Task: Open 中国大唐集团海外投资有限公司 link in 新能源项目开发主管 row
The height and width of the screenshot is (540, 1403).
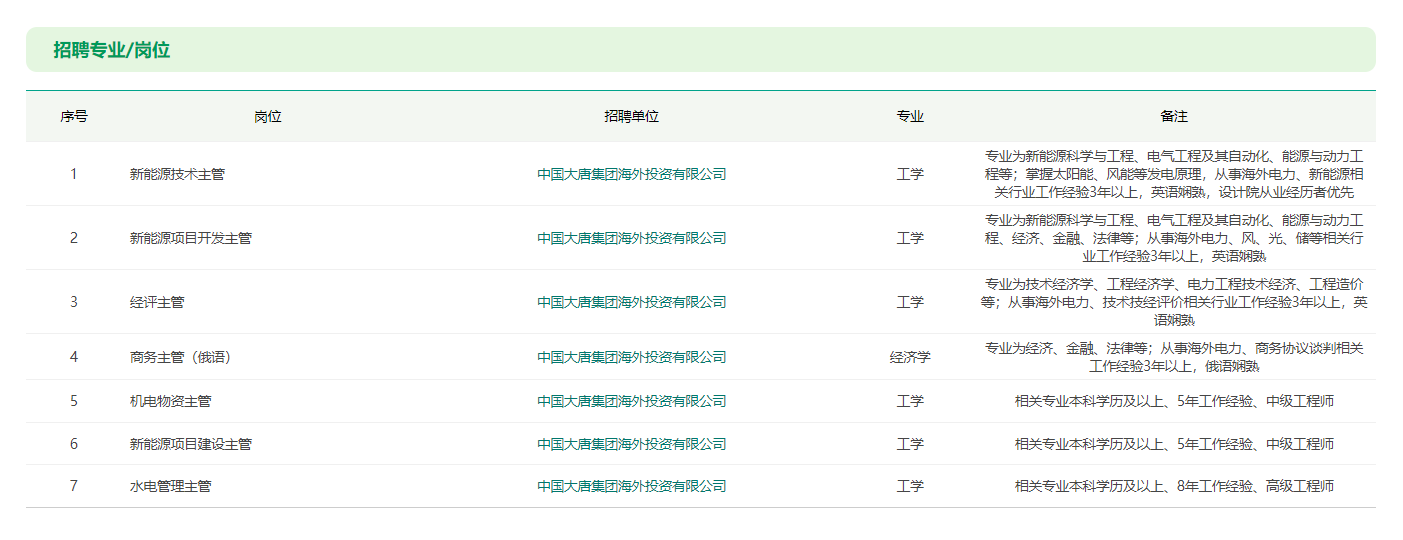Action: point(631,238)
